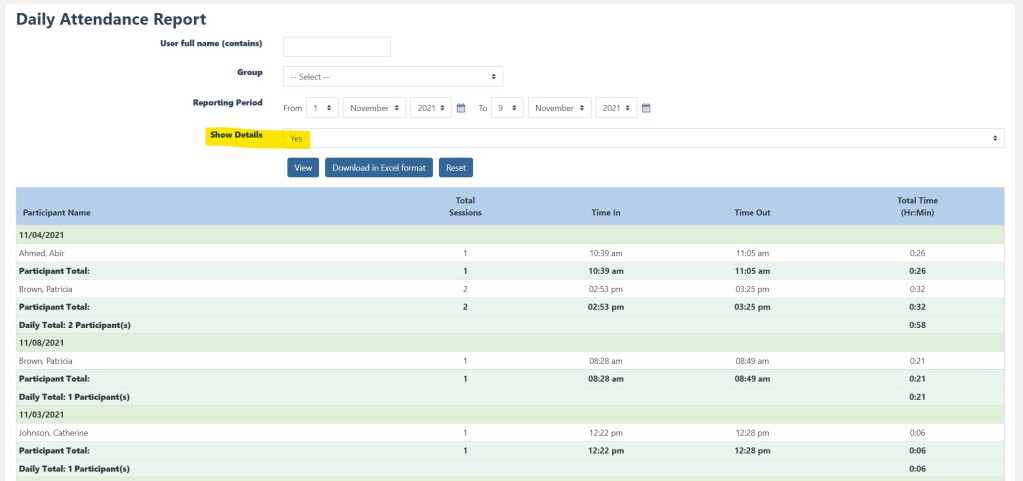Open the From month November dropdown
The image size is (1023, 481).
(375, 108)
